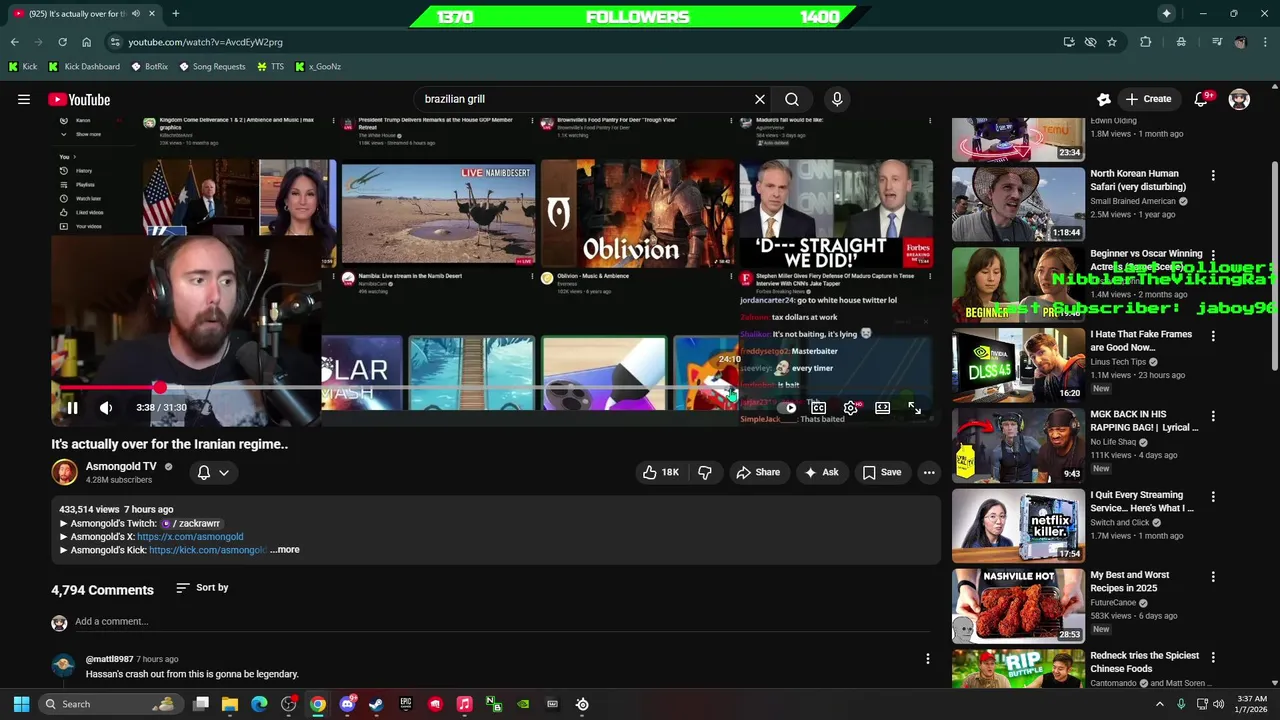Toggle closed captions (CC) in player
The width and height of the screenshot is (1280, 720).
pos(818,408)
